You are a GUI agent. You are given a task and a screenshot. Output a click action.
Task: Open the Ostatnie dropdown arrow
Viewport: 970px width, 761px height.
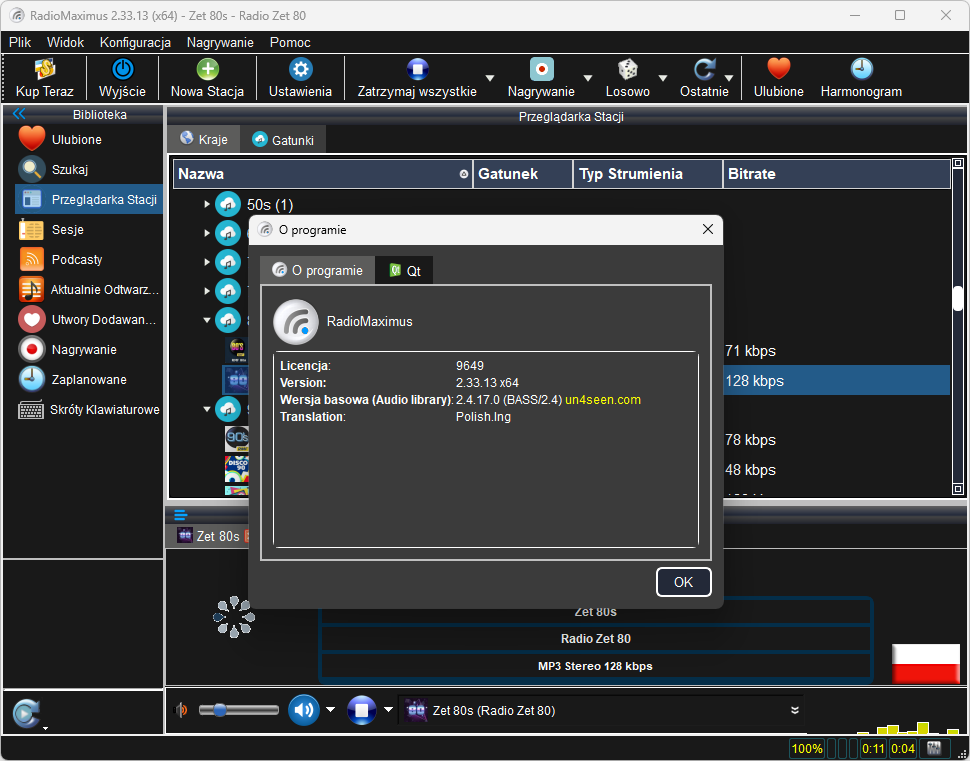729,78
